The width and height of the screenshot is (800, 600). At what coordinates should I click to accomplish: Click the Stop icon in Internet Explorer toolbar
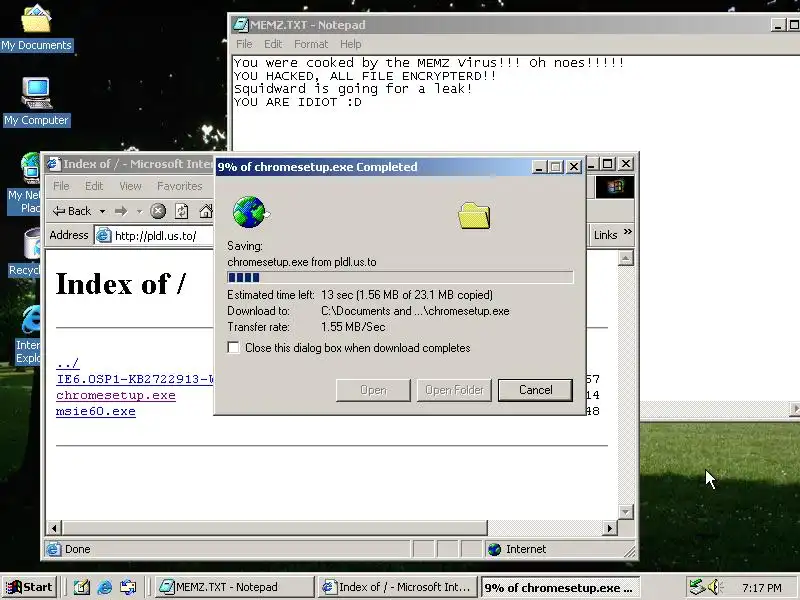(158, 211)
